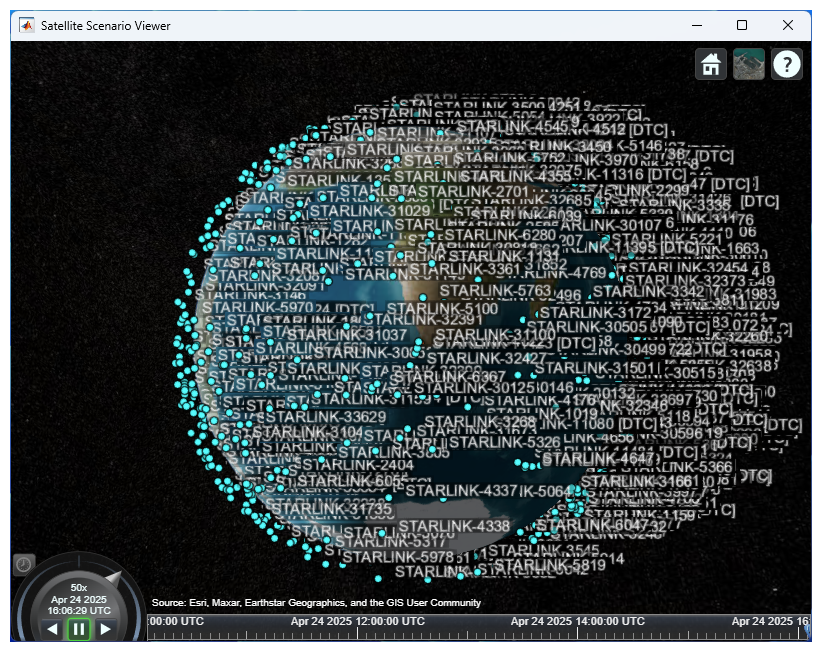Select the STARLINK-31100 satellite label
Image resolution: width=822 pixels, height=652 pixels.
click(x=495, y=334)
